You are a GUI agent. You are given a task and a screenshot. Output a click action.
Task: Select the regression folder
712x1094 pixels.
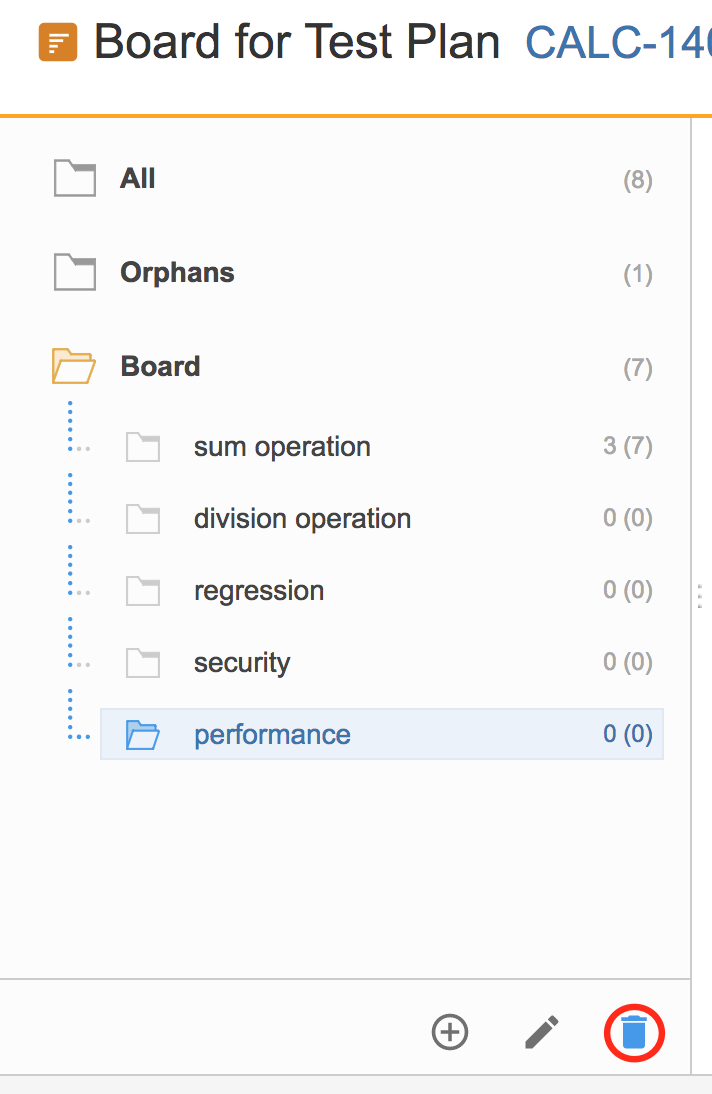(x=259, y=591)
